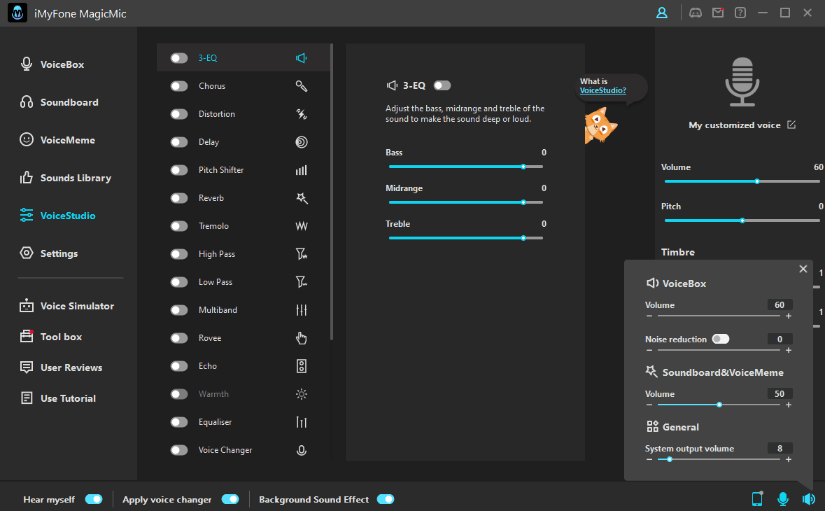Click the High Pass filter icon
Screen dimensions: 825x511
301,254
